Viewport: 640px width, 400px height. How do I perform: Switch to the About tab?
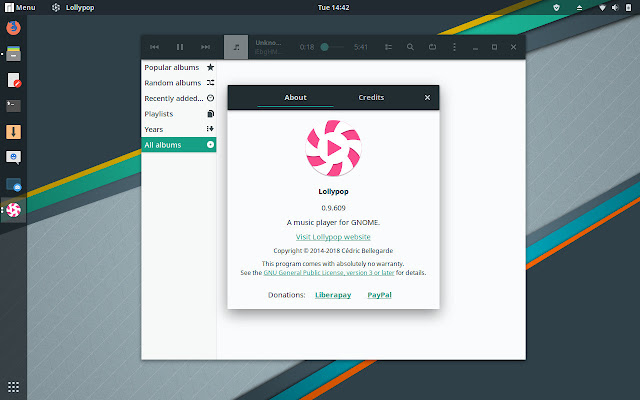(x=296, y=98)
